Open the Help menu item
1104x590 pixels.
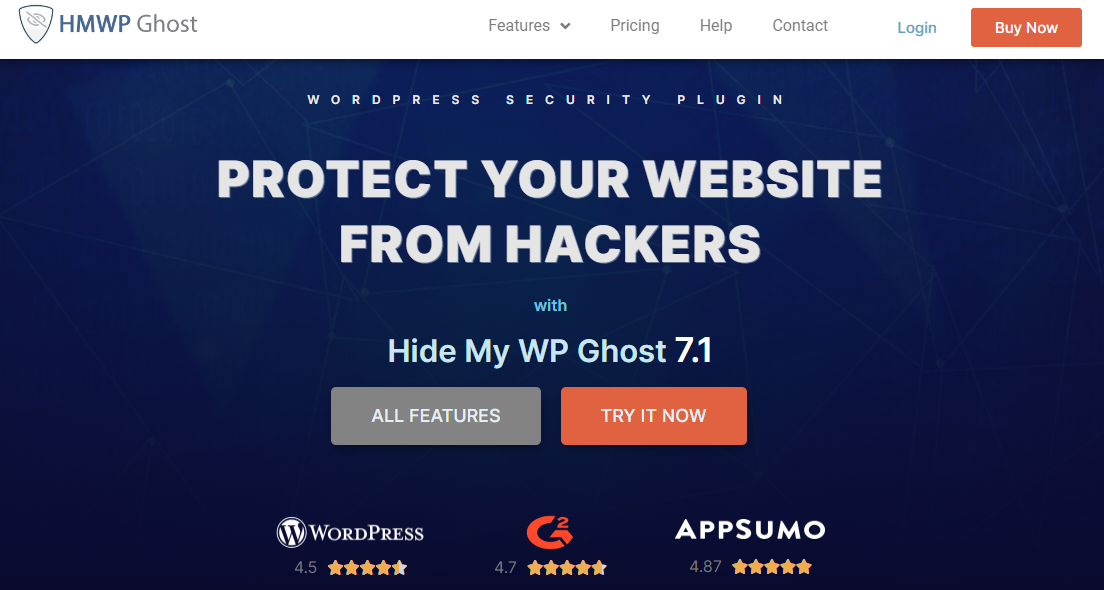click(715, 25)
